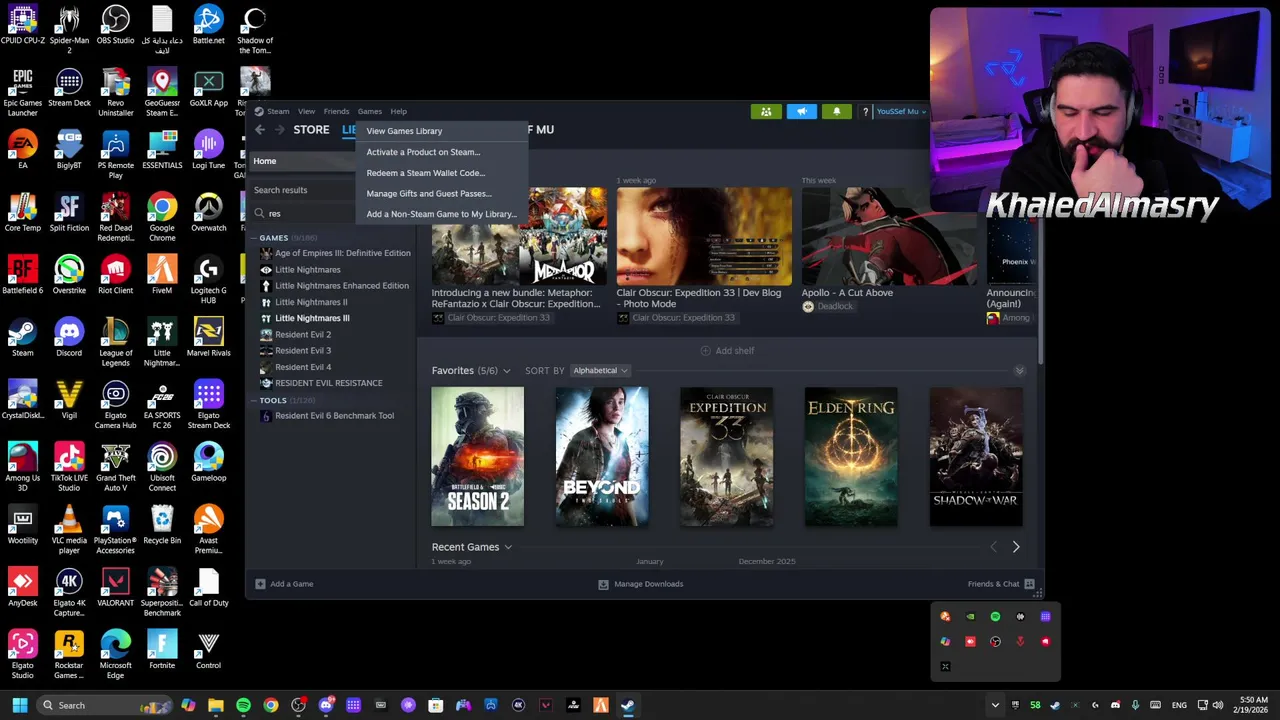
Task: Choose Redeem a Steam Wallet Code
Action: [x=441, y=173]
